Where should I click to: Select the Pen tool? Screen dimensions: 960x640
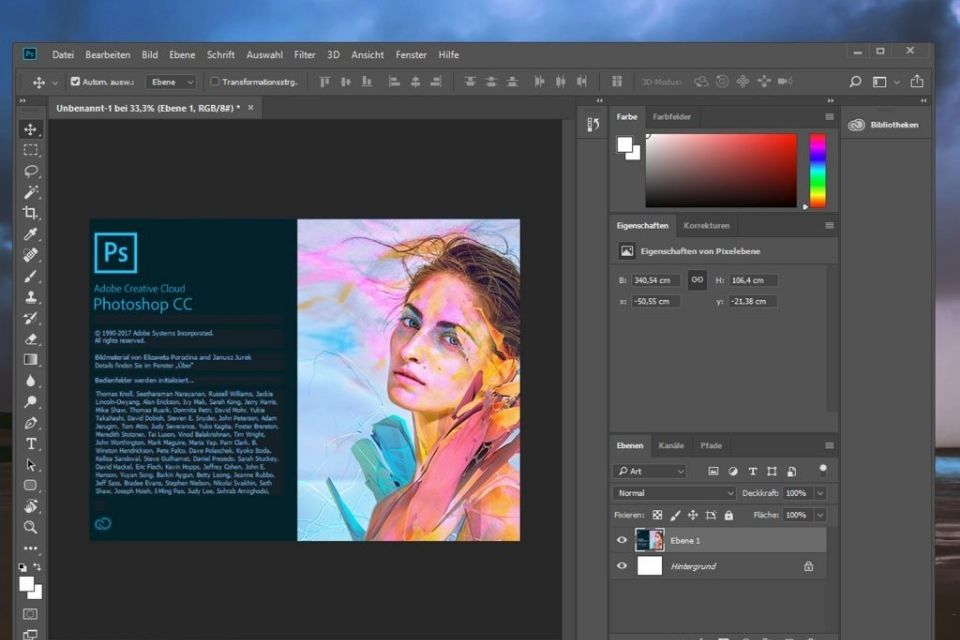click(30, 423)
